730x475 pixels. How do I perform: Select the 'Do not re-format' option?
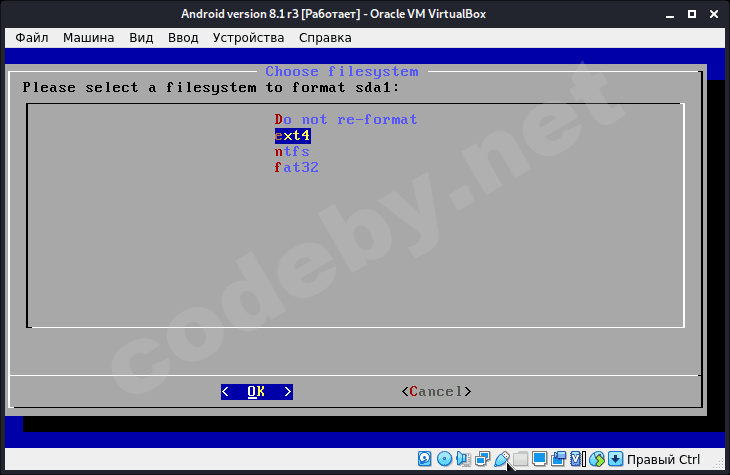(346, 120)
